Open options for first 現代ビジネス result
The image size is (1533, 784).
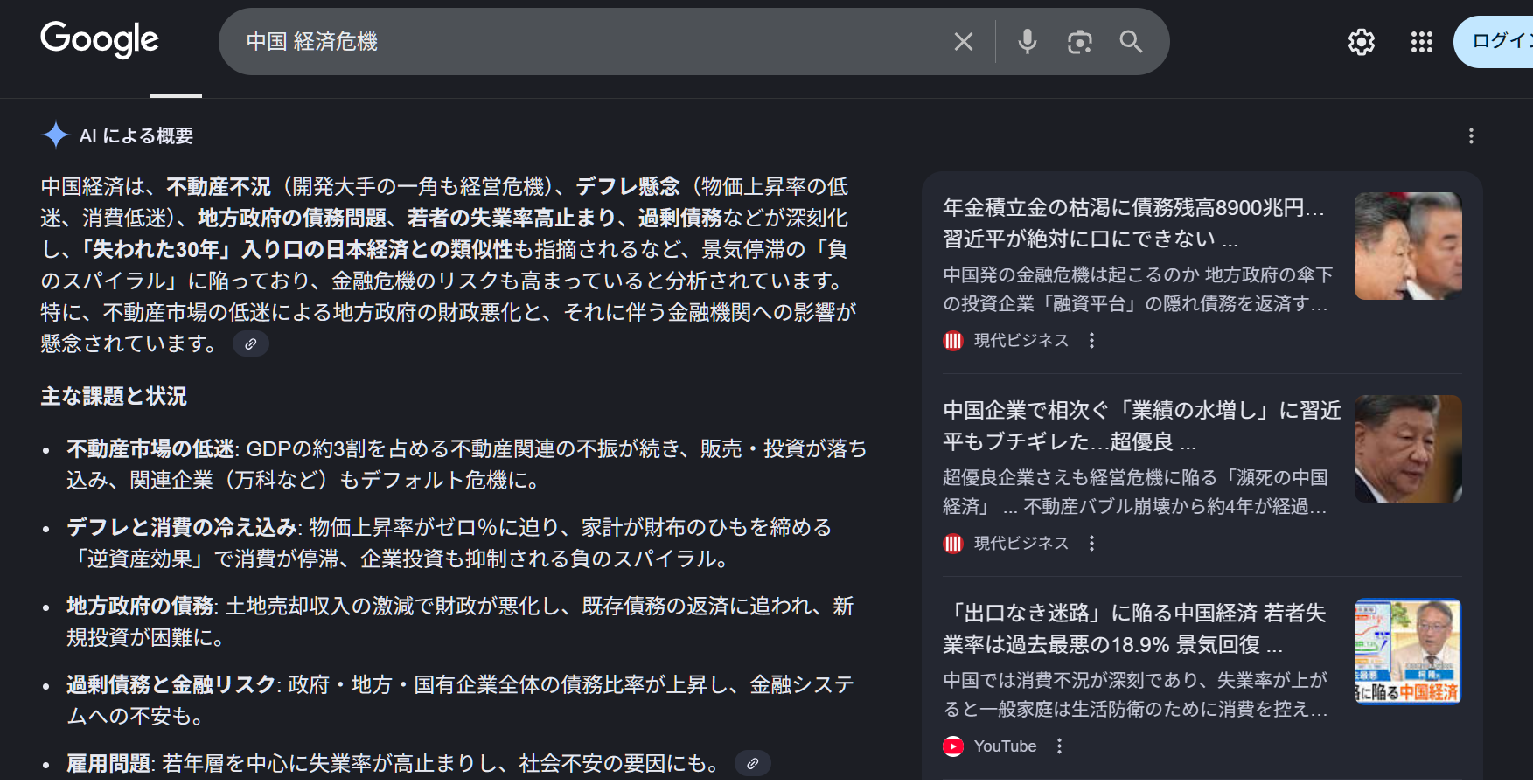[1091, 341]
